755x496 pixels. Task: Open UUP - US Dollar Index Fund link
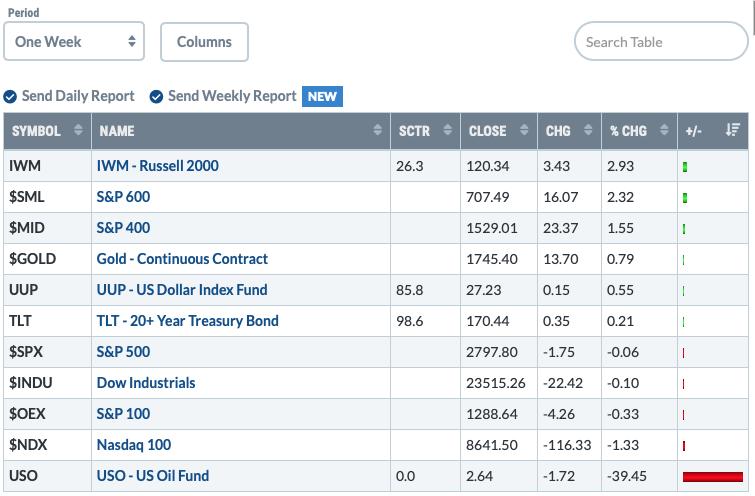pyautogui.click(x=182, y=289)
